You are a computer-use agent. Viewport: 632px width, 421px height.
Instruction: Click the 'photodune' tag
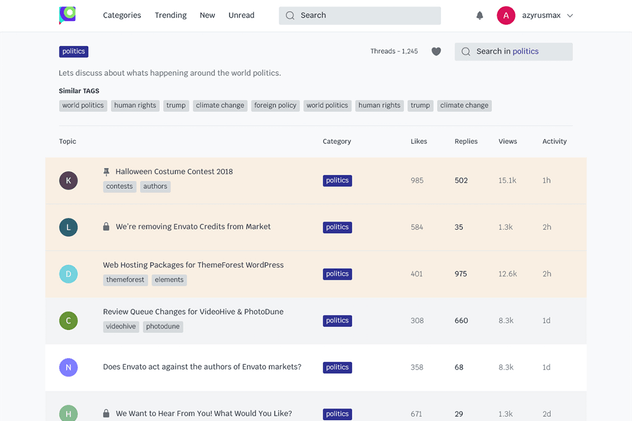tap(163, 327)
